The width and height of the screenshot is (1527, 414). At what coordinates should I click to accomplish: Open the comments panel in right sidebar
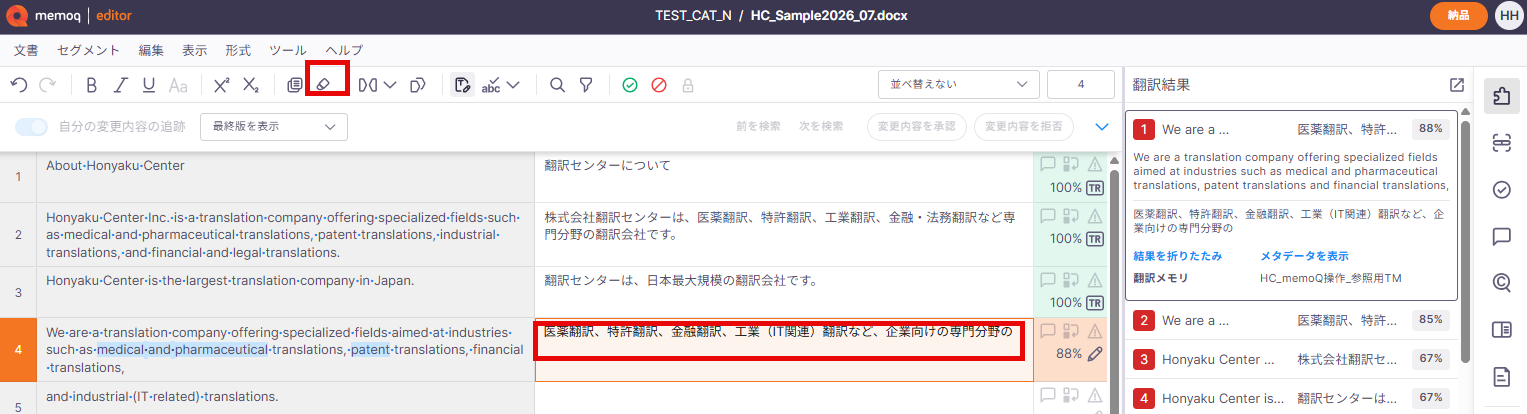[1500, 237]
